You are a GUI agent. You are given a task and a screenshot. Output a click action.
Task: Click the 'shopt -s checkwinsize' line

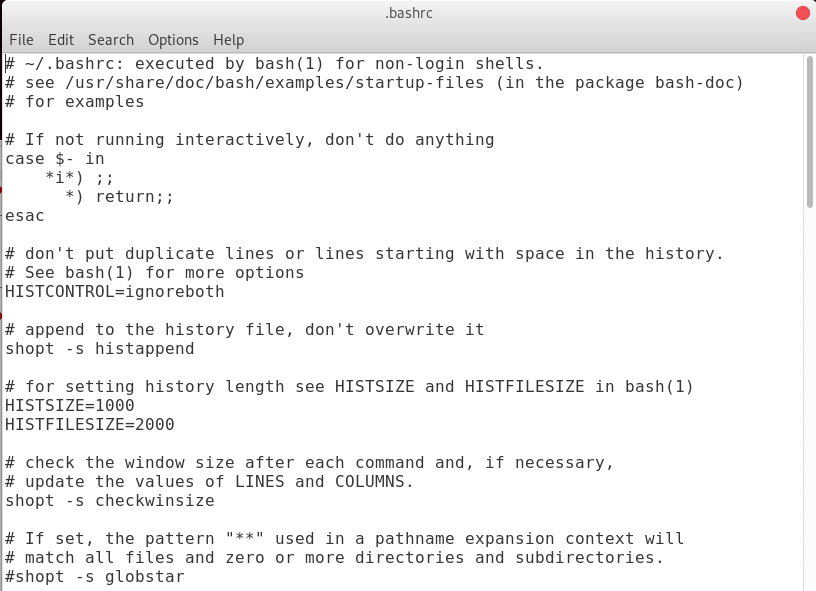click(x=110, y=500)
